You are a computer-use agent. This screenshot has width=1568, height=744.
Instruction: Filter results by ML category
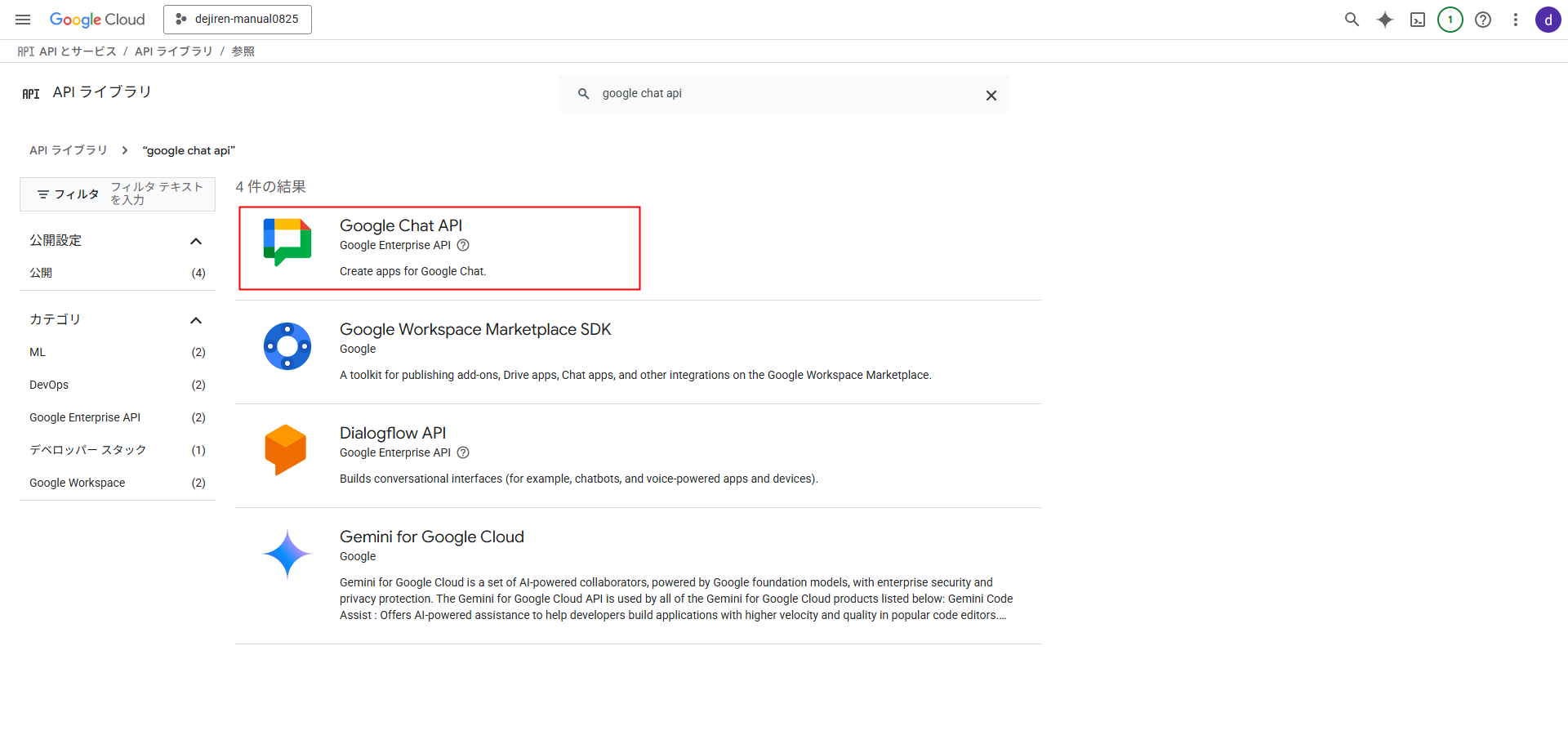click(38, 352)
